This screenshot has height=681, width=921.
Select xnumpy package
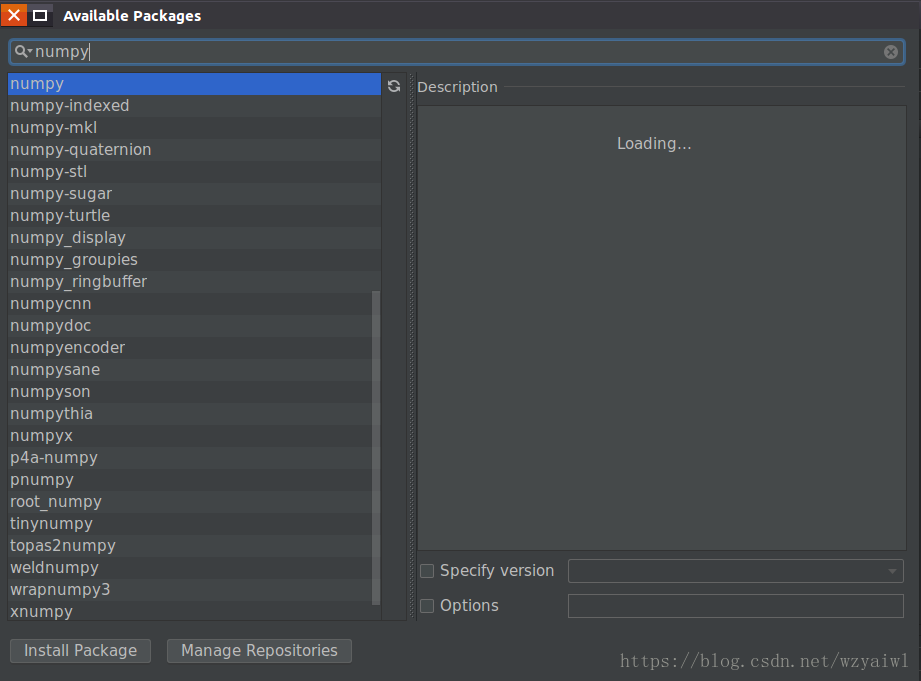pos(190,611)
